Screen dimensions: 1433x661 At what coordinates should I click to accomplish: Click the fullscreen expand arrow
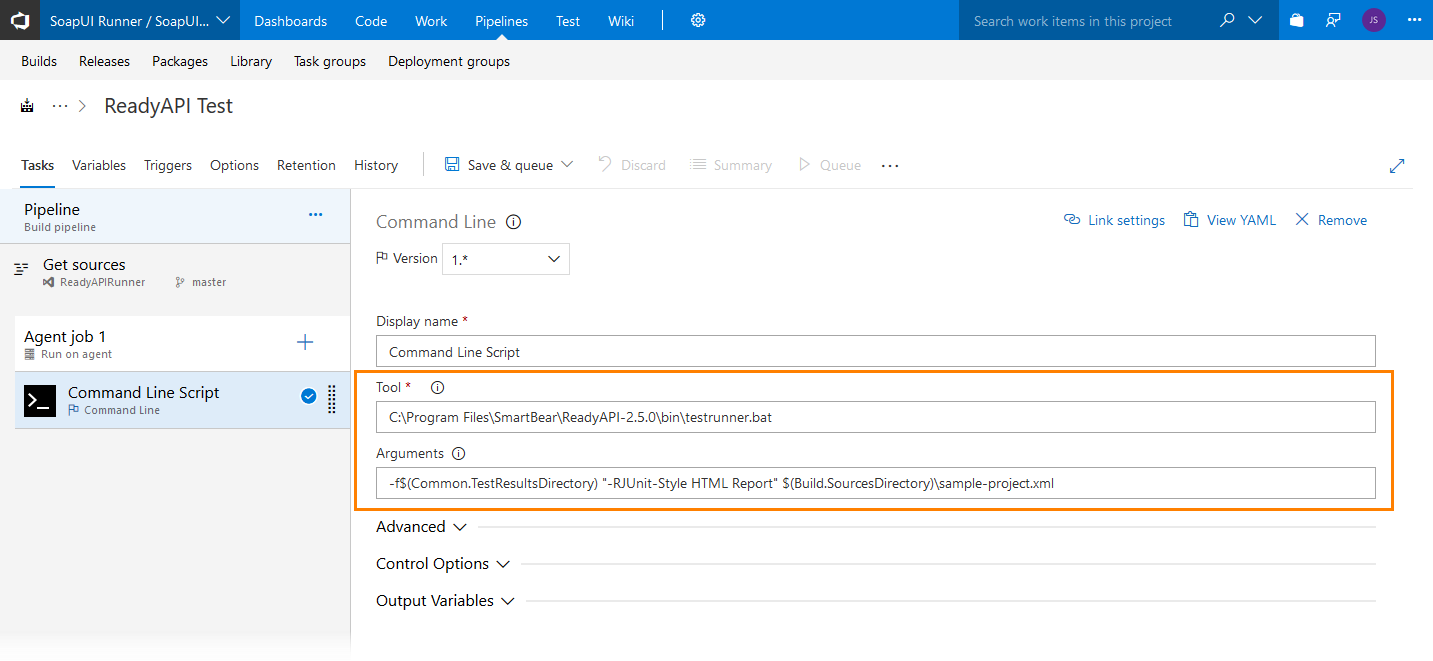click(x=1397, y=165)
